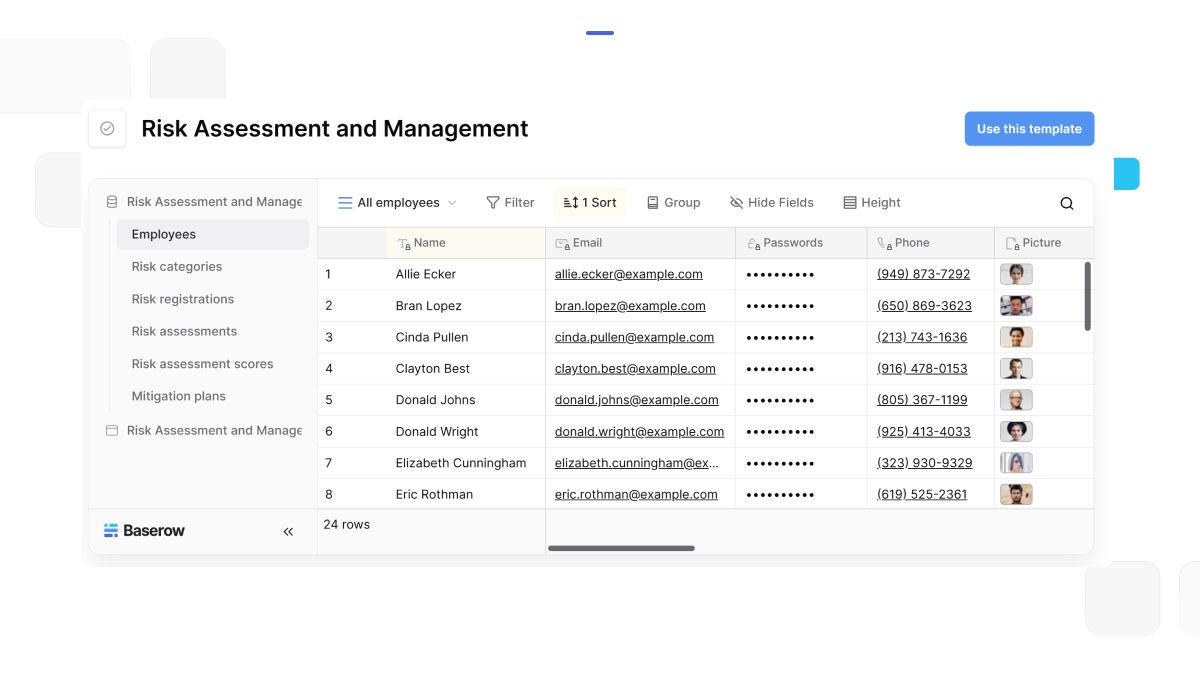Open the Group option
This screenshot has height=675, width=1200.
tap(673, 203)
